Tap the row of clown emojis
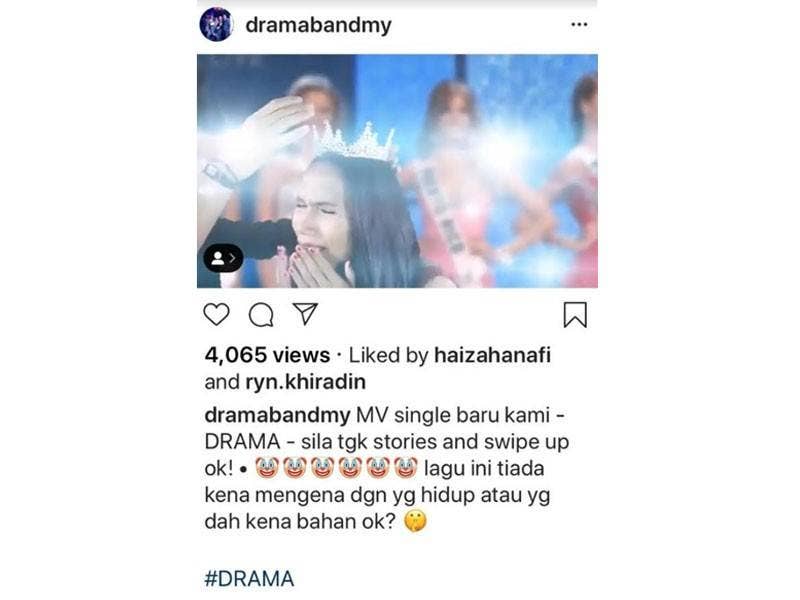The width and height of the screenshot is (800, 600). pyautogui.click(x=336, y=468)
